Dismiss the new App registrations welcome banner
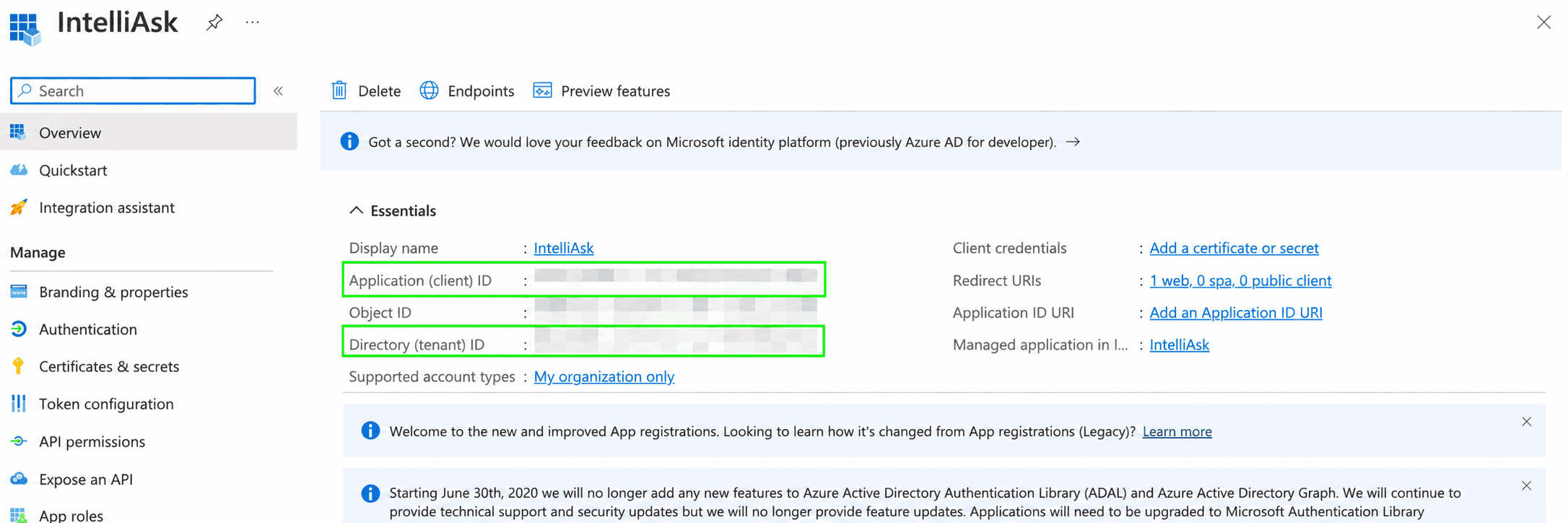Viewport: 1568px width, 523px height. coord(1526,422)
